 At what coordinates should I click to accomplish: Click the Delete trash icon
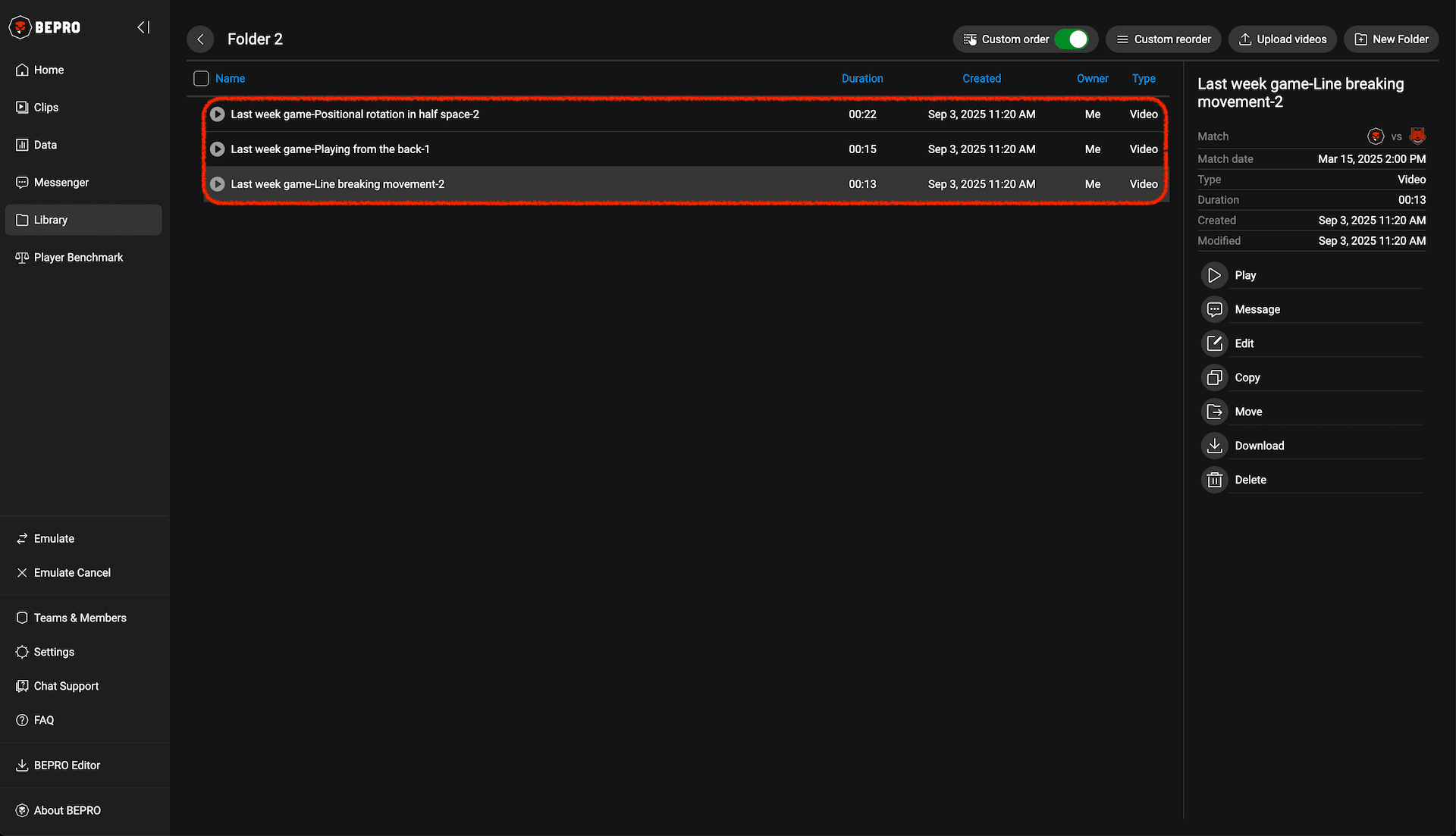[x=1214, y=480]
